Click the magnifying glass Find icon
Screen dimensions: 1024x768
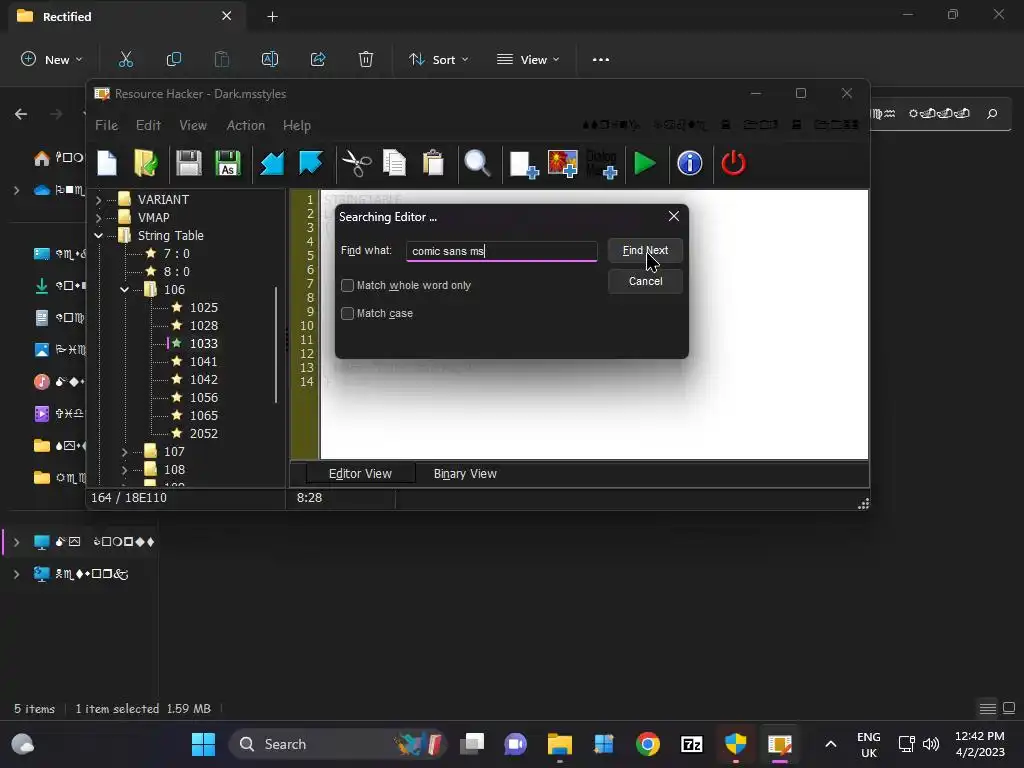pos(477,163)
